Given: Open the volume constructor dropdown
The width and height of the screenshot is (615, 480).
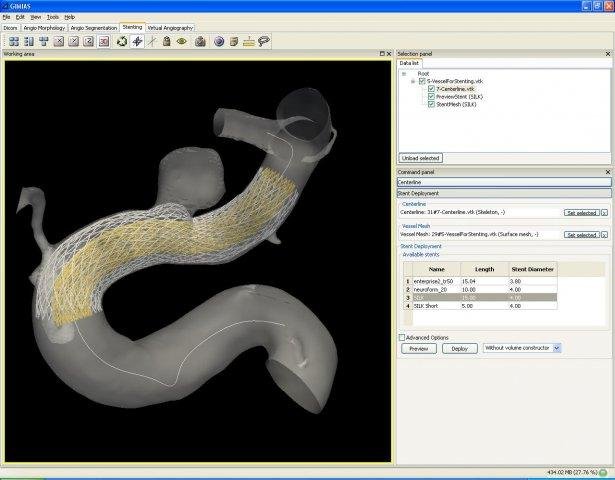Looking at the screenshot, I should 557,348.
